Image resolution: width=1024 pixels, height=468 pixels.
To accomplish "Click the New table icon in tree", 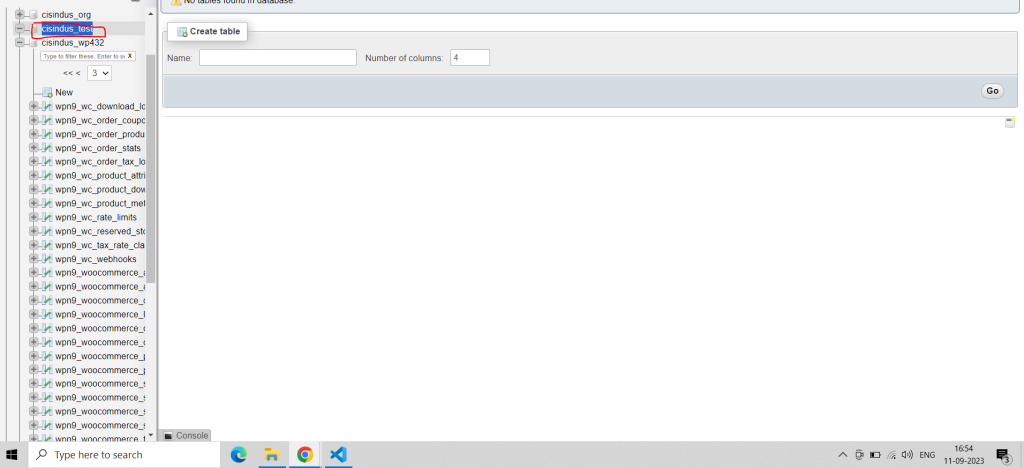I will [x=47, y=92].
